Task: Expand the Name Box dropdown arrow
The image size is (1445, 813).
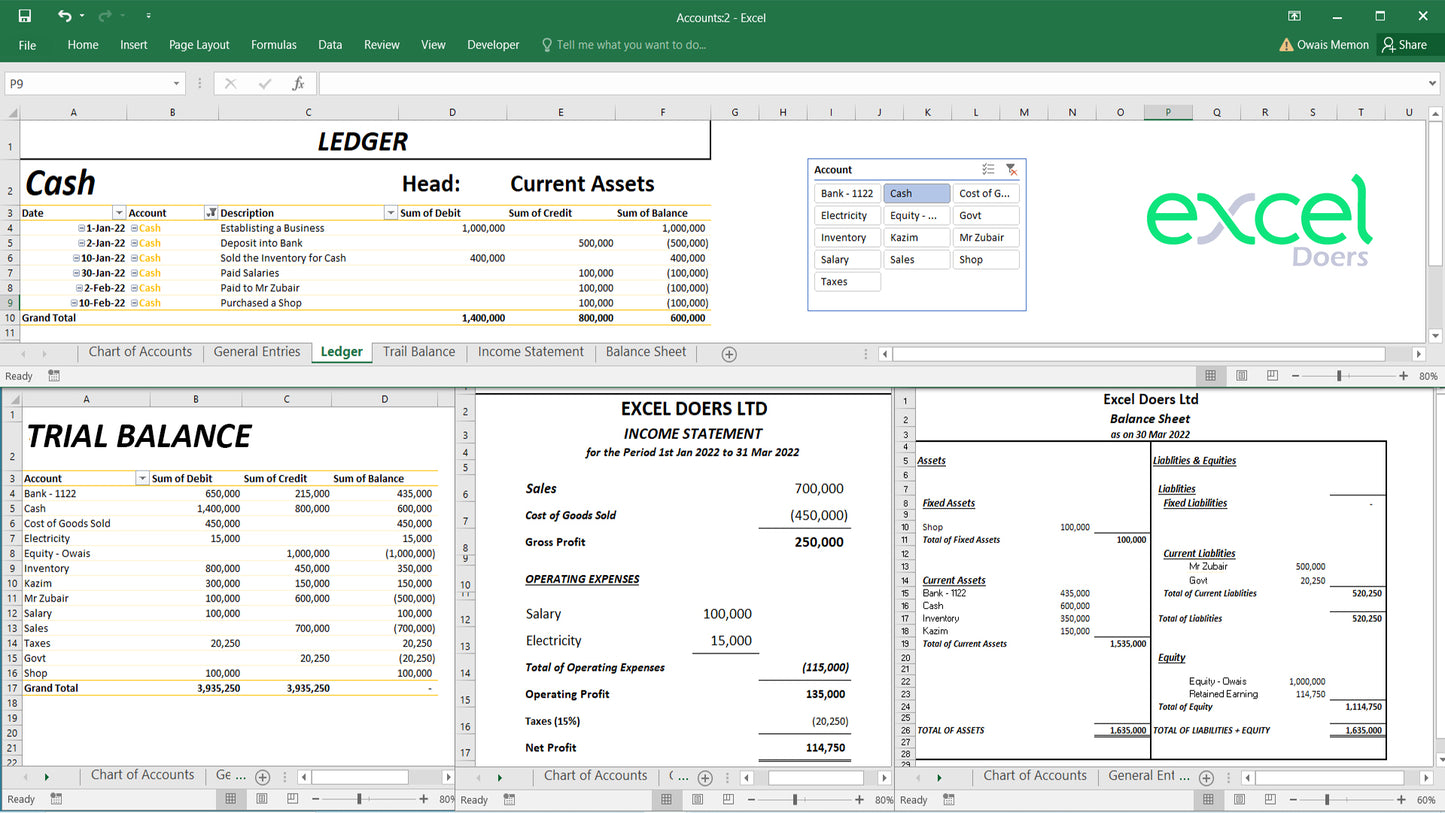Action: pyautogui.click(x=177, y=84)
